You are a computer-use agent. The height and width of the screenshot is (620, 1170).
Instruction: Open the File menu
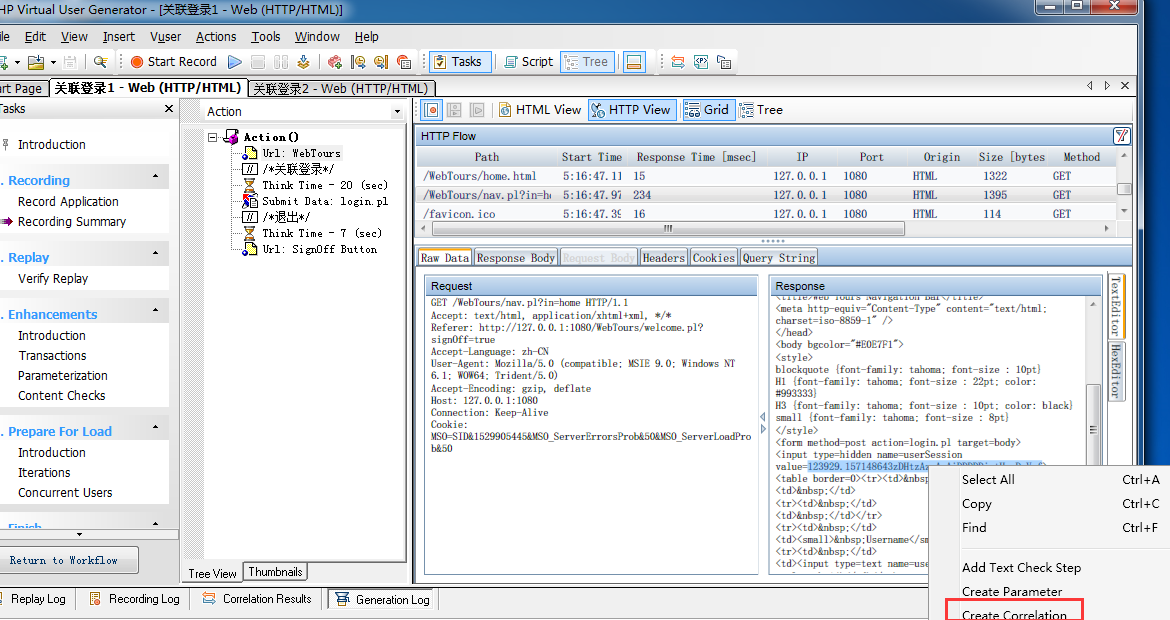4,37
